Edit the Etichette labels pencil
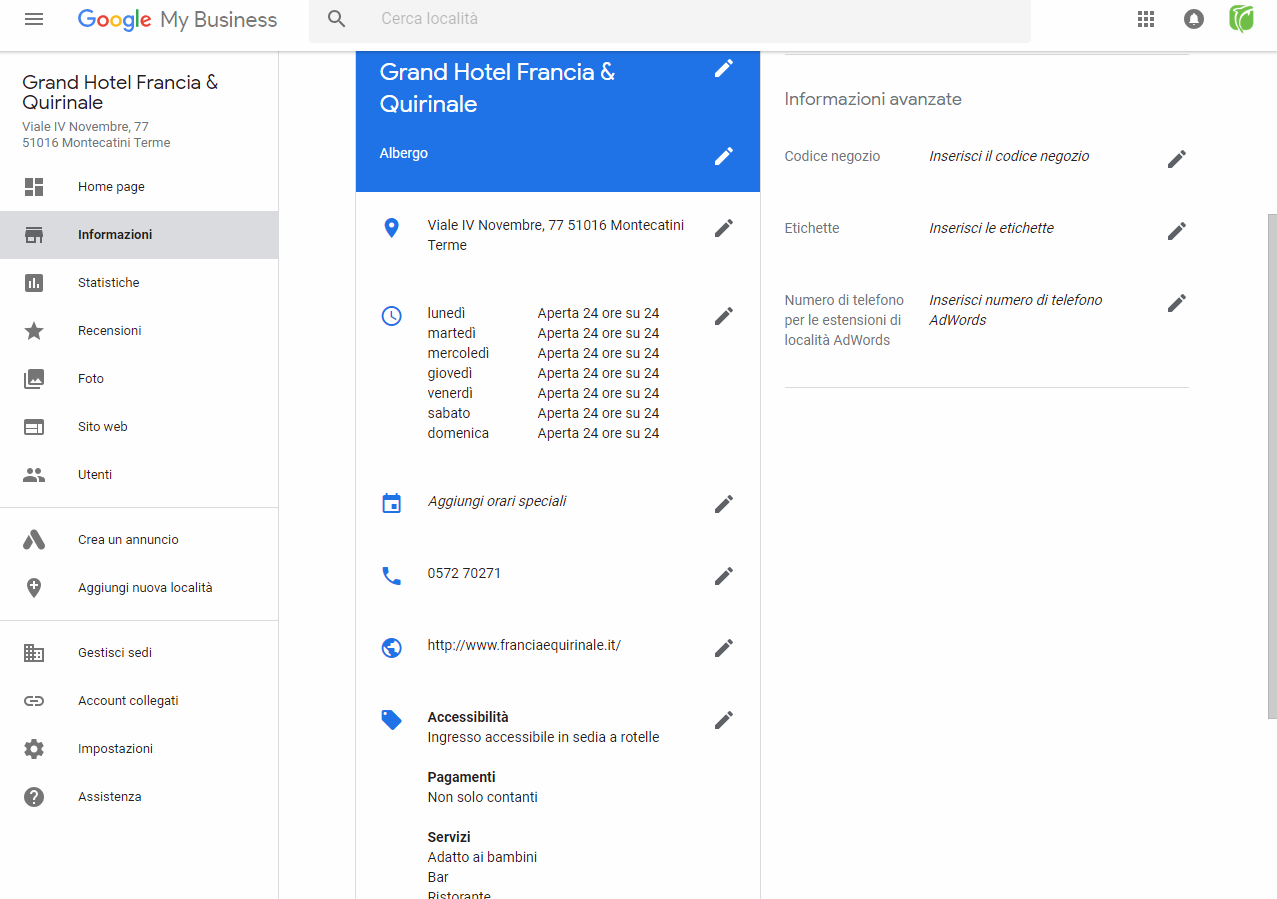Image resolution: width=1277 pixels, height=899 pixels. pyautogui.click(x=1177, y=231)
